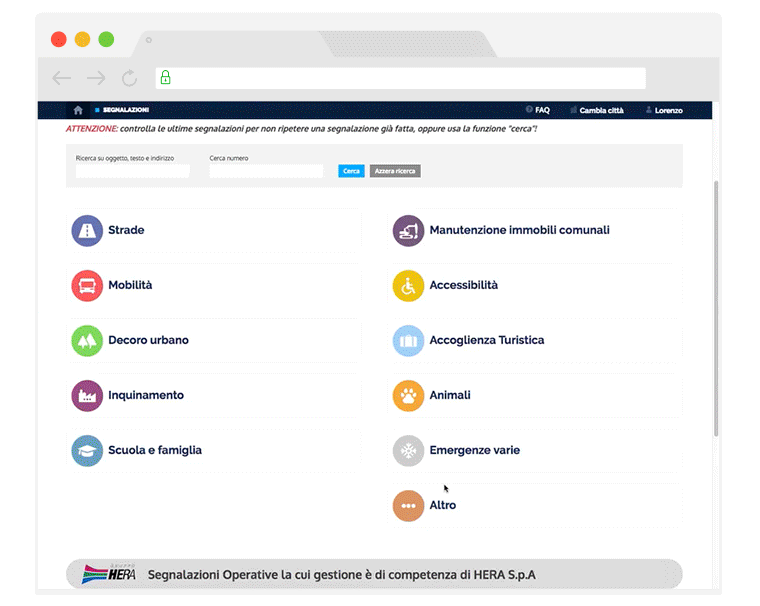760x606 pixels.
Task: Click the Cerca search button
Action: pyautogui.click(x=351, y=171)
